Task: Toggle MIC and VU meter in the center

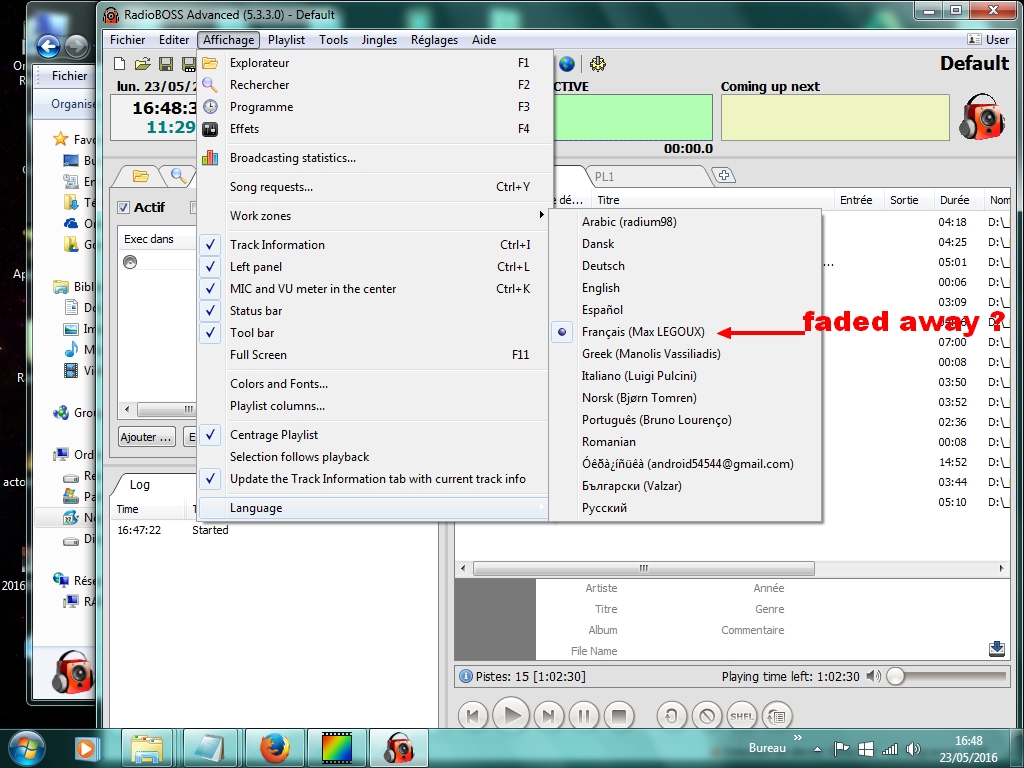Action: [x=372, y=289]
